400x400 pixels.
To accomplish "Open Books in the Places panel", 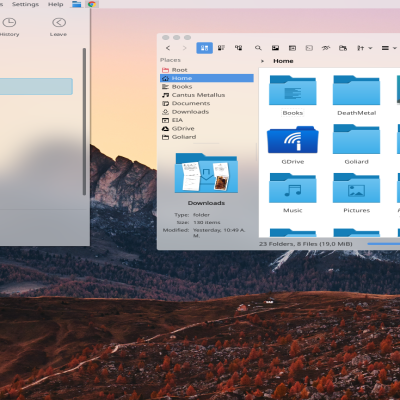I will tap(207, 87).
